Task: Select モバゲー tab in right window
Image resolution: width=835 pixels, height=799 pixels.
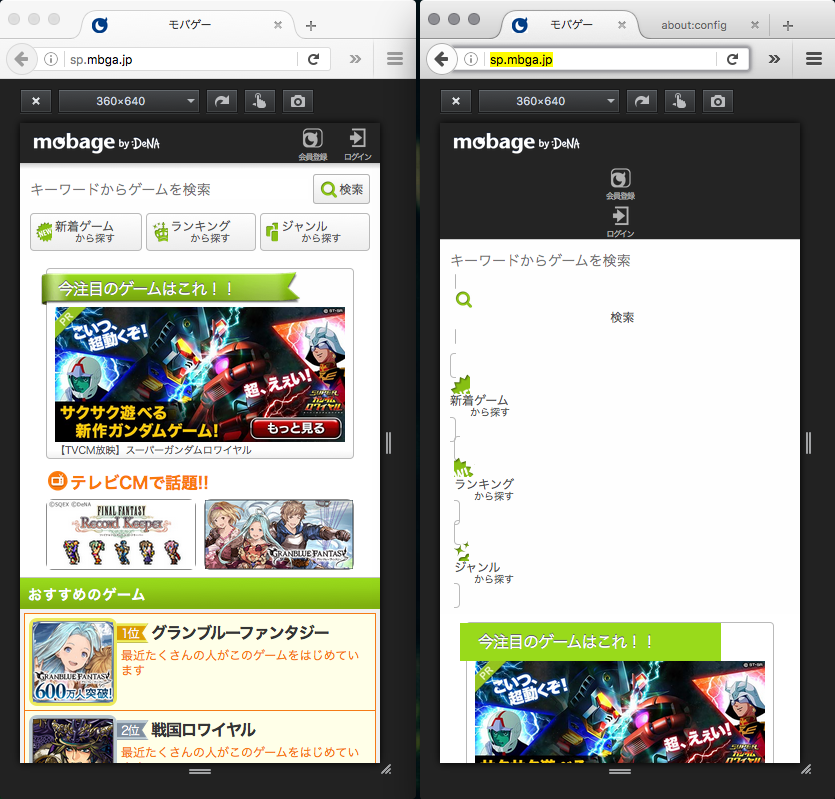Action: [570, 25]
